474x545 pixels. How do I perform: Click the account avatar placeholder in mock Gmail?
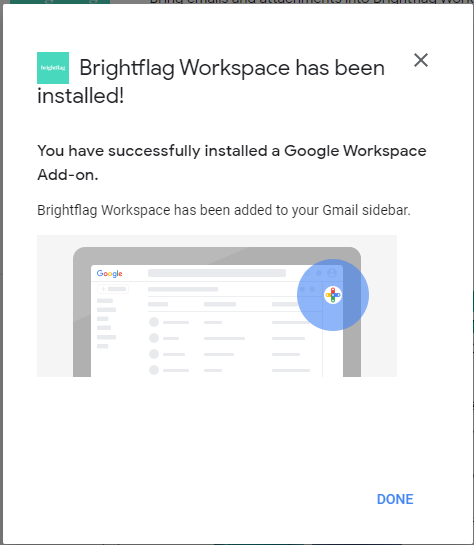pos(332,273)
